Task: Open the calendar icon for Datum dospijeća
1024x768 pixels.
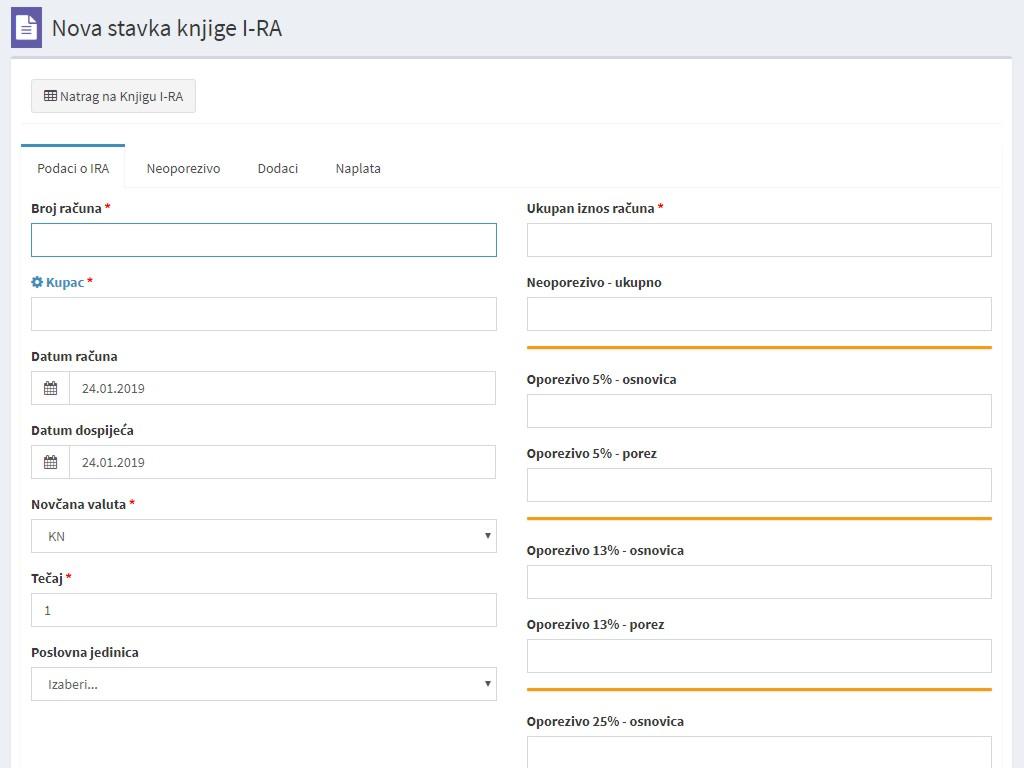Action: click(50, 462)
